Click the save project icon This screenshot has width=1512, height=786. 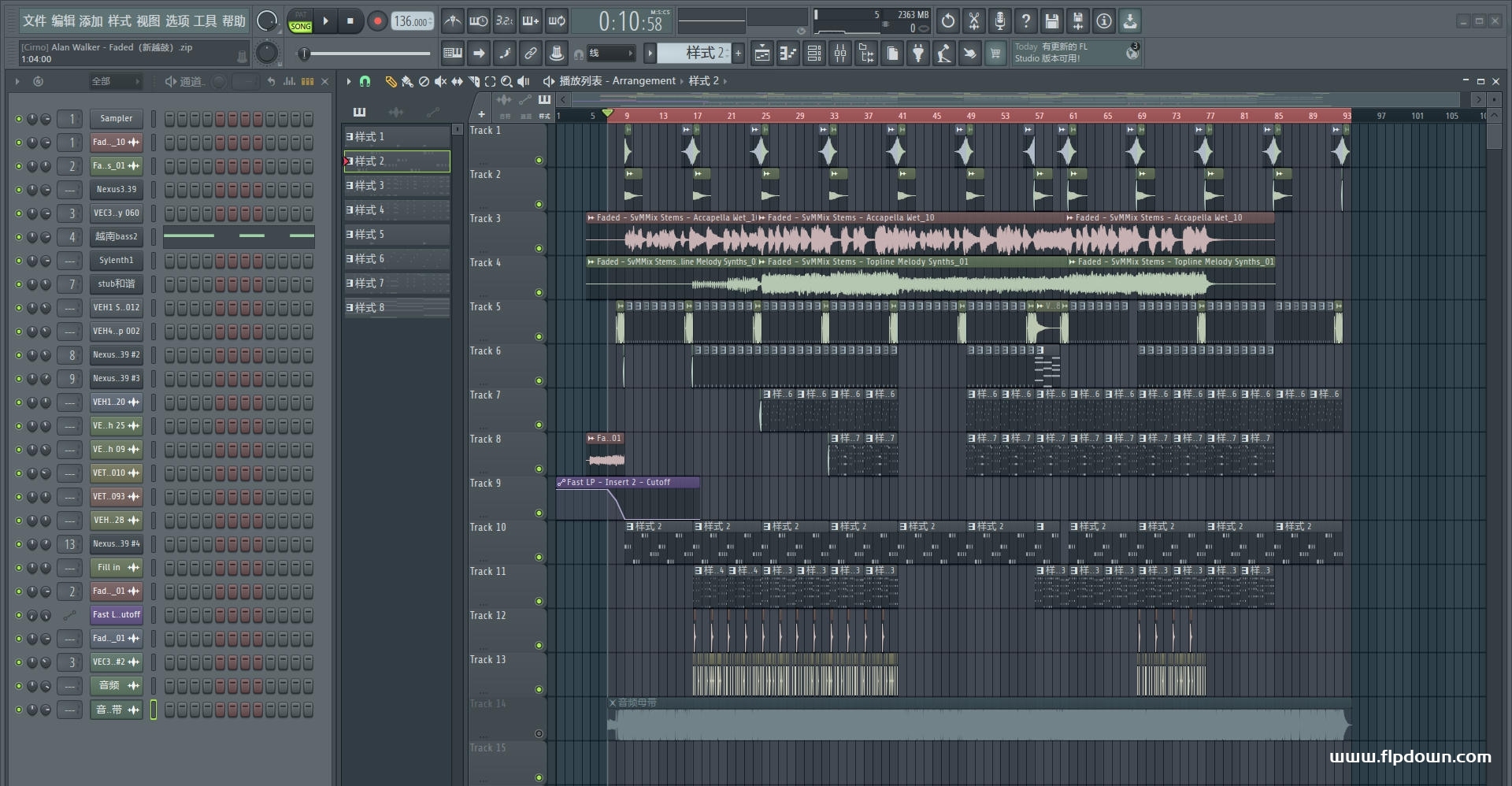coord(1052,21)
